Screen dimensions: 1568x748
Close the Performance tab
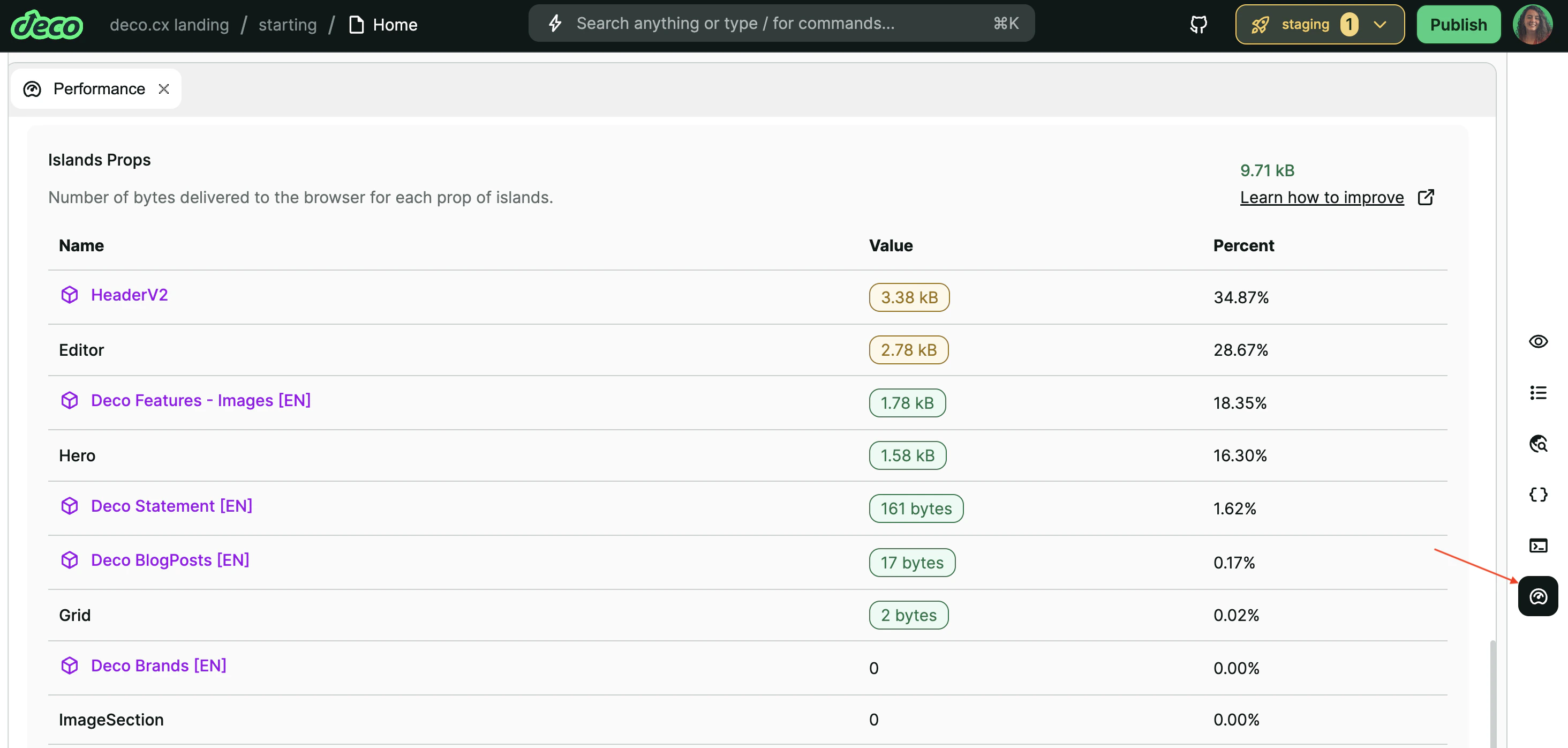[164, 89]
